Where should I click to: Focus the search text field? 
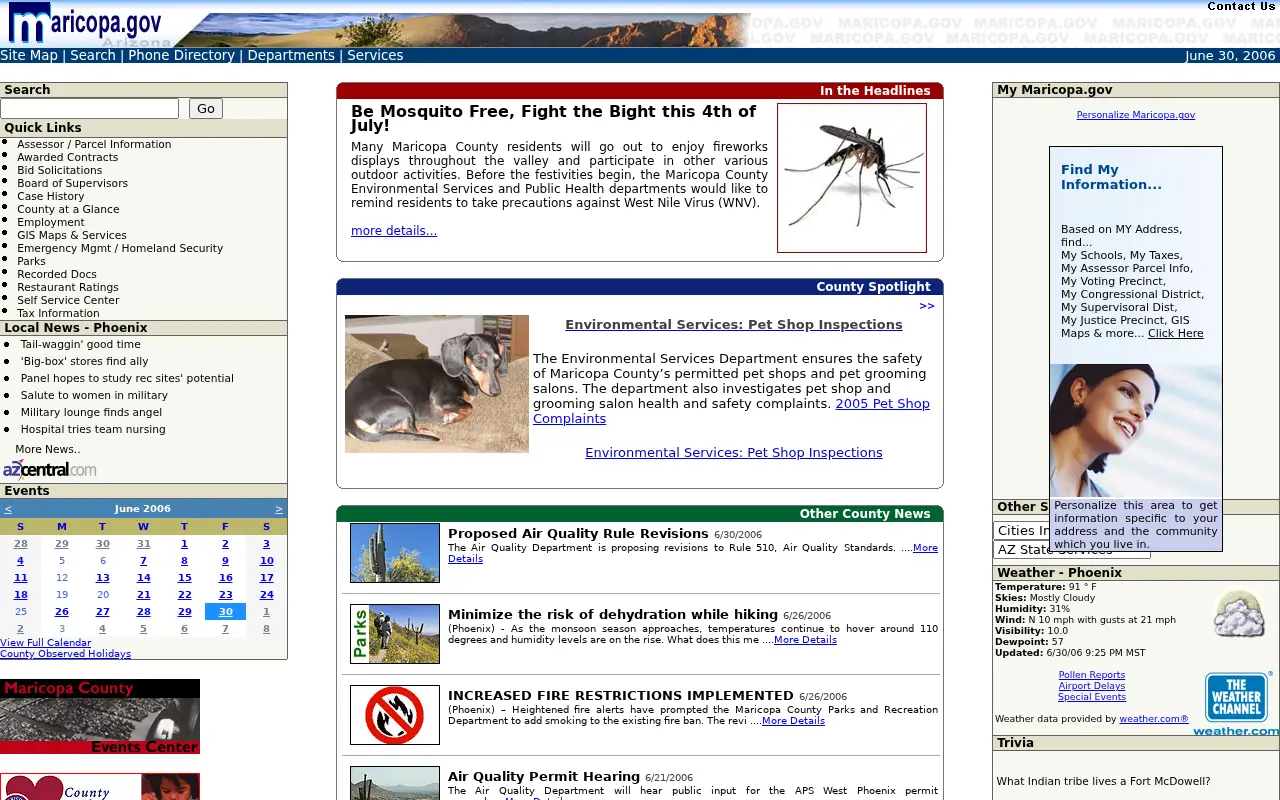point(90,108)
